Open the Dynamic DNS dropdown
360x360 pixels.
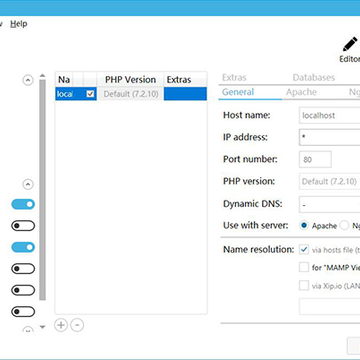point(330,204)
